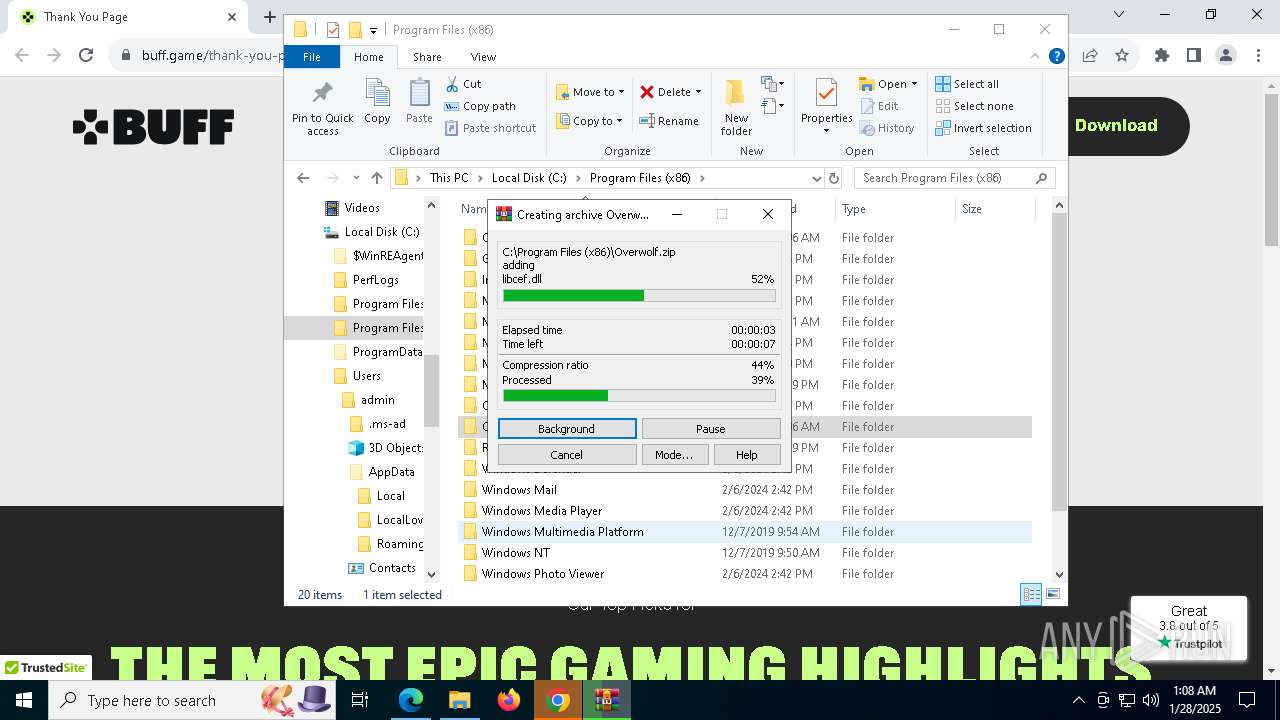Screen dimensions: 1280x720
Task: Open the address bar history dropdown
Action: pyautogui.click(x=817, y=178)
